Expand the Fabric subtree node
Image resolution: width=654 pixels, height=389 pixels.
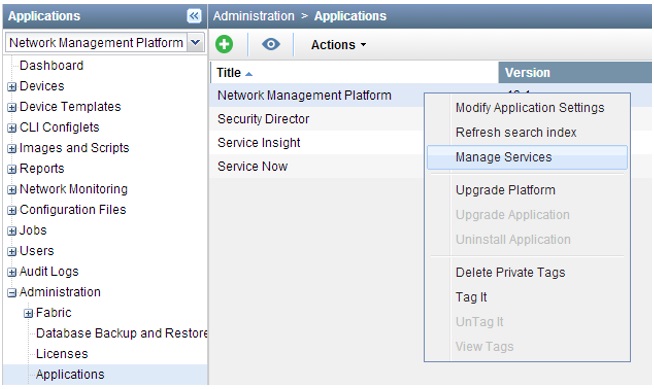[x=28, y=313]
